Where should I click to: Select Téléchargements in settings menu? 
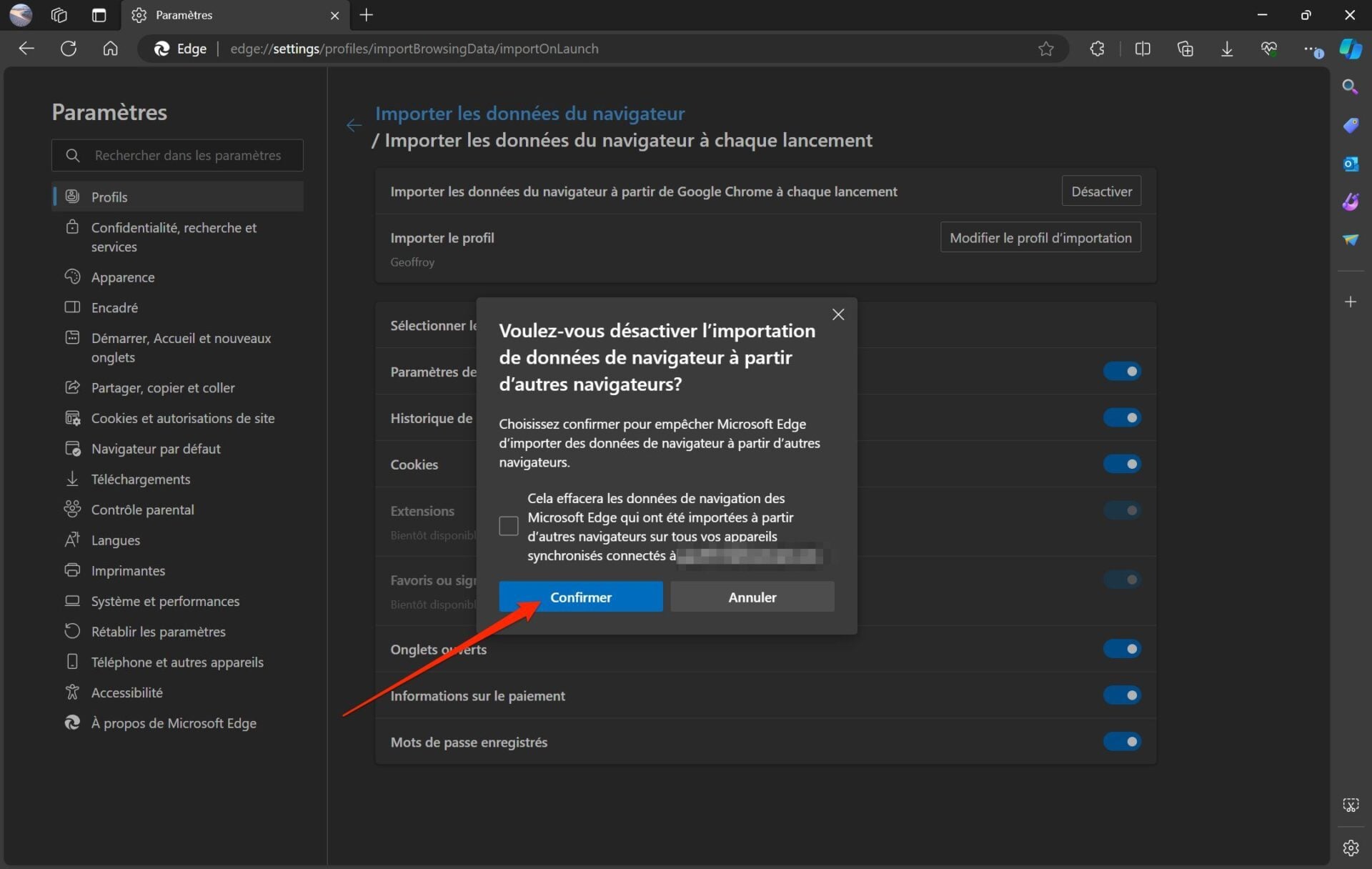140,480
